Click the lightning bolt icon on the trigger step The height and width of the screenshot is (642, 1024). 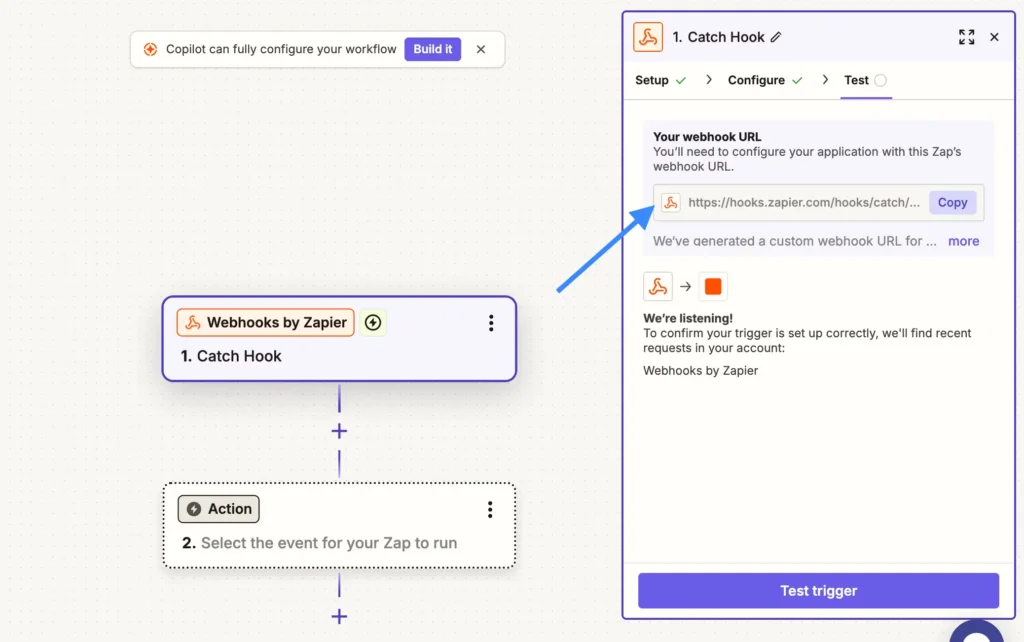pos(373,323)
